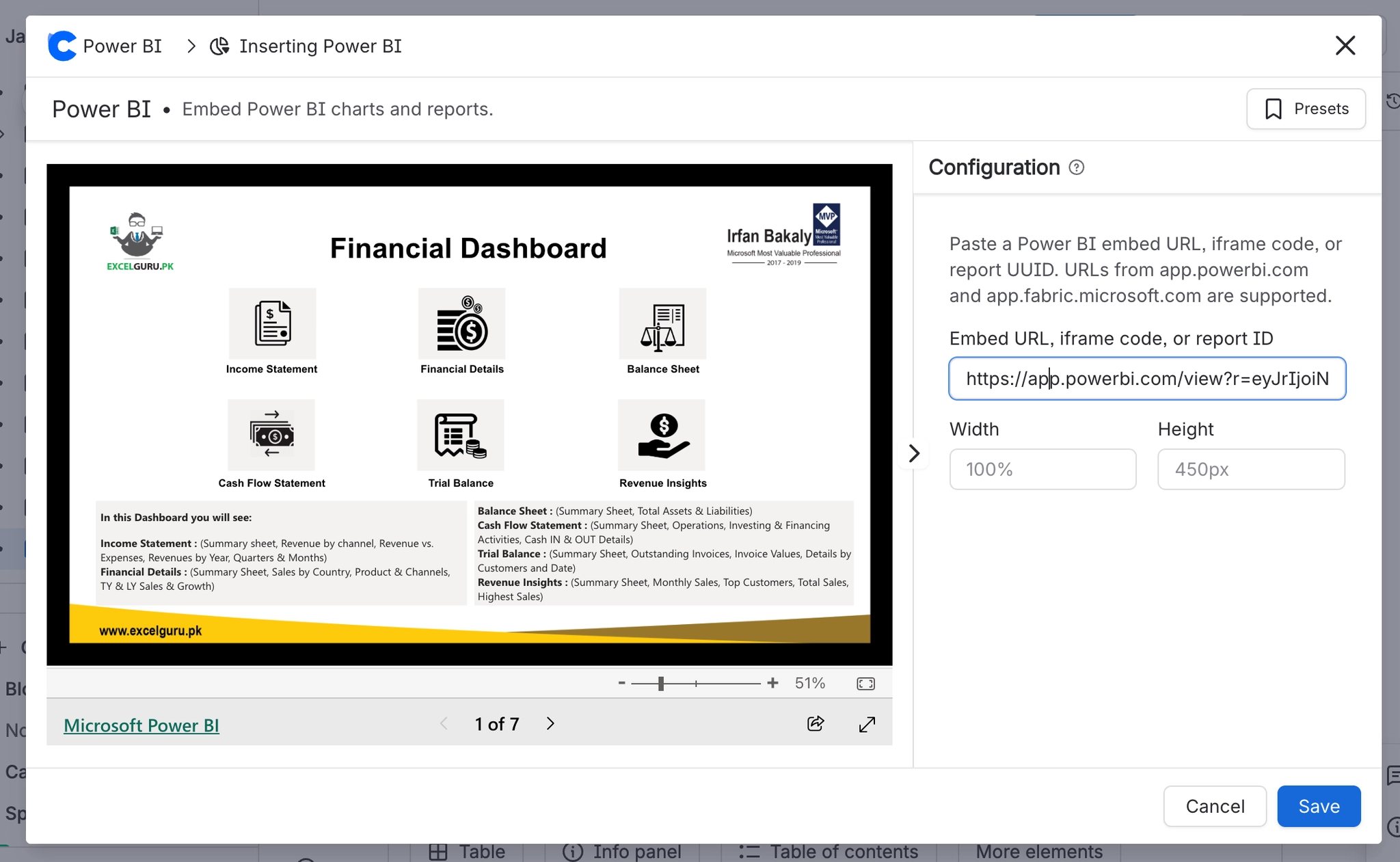The image size is (1400, 862).
Task: Zoom out with the minus button
Action: coord(621,683)
